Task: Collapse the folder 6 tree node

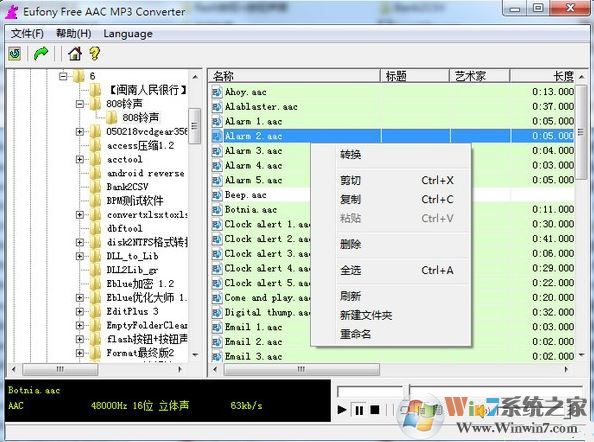Action: pyautogui.click(x=63, y=77)
